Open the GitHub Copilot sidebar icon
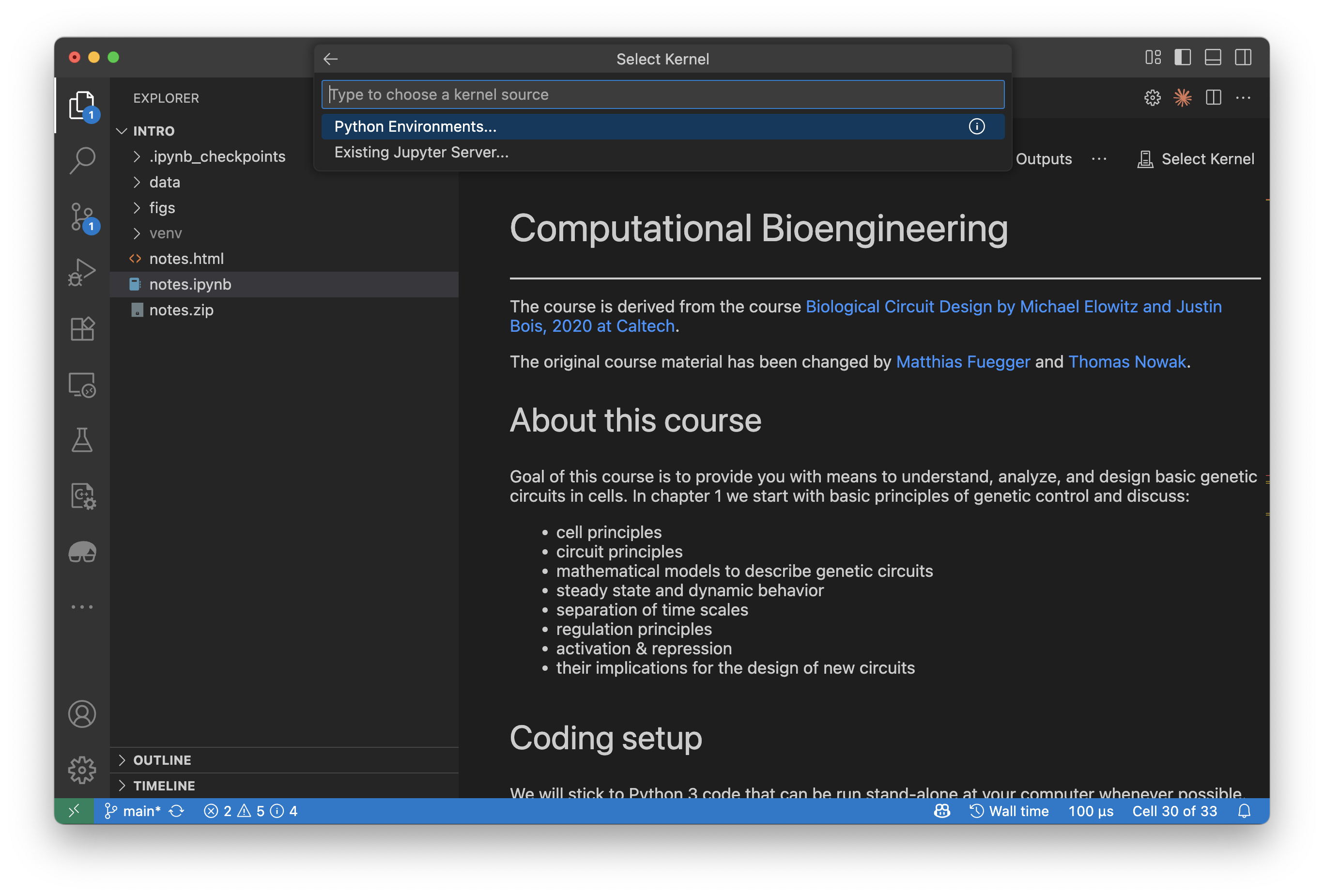 pyautogui.click(x=83, y=551)
